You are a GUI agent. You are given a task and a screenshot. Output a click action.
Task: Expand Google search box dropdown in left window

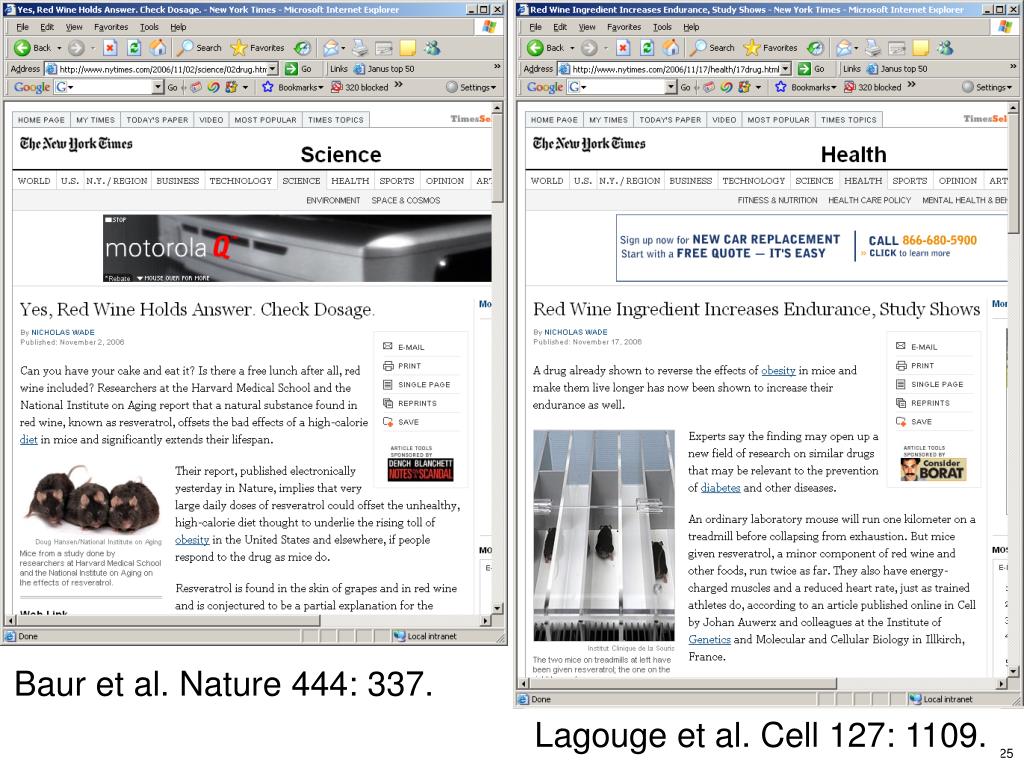click(x=157, y=87)
